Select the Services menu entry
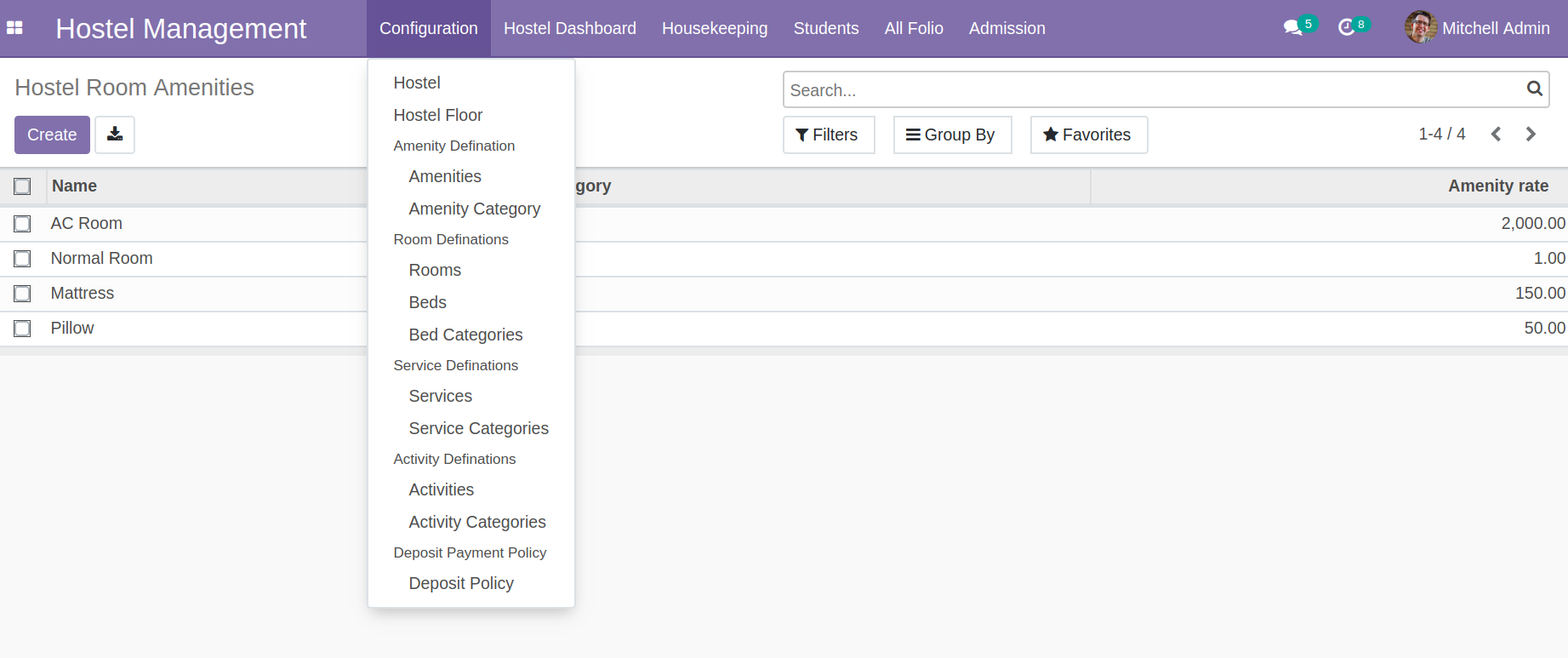This screenshot has width=1568, height=658. (x=440, y=396)
